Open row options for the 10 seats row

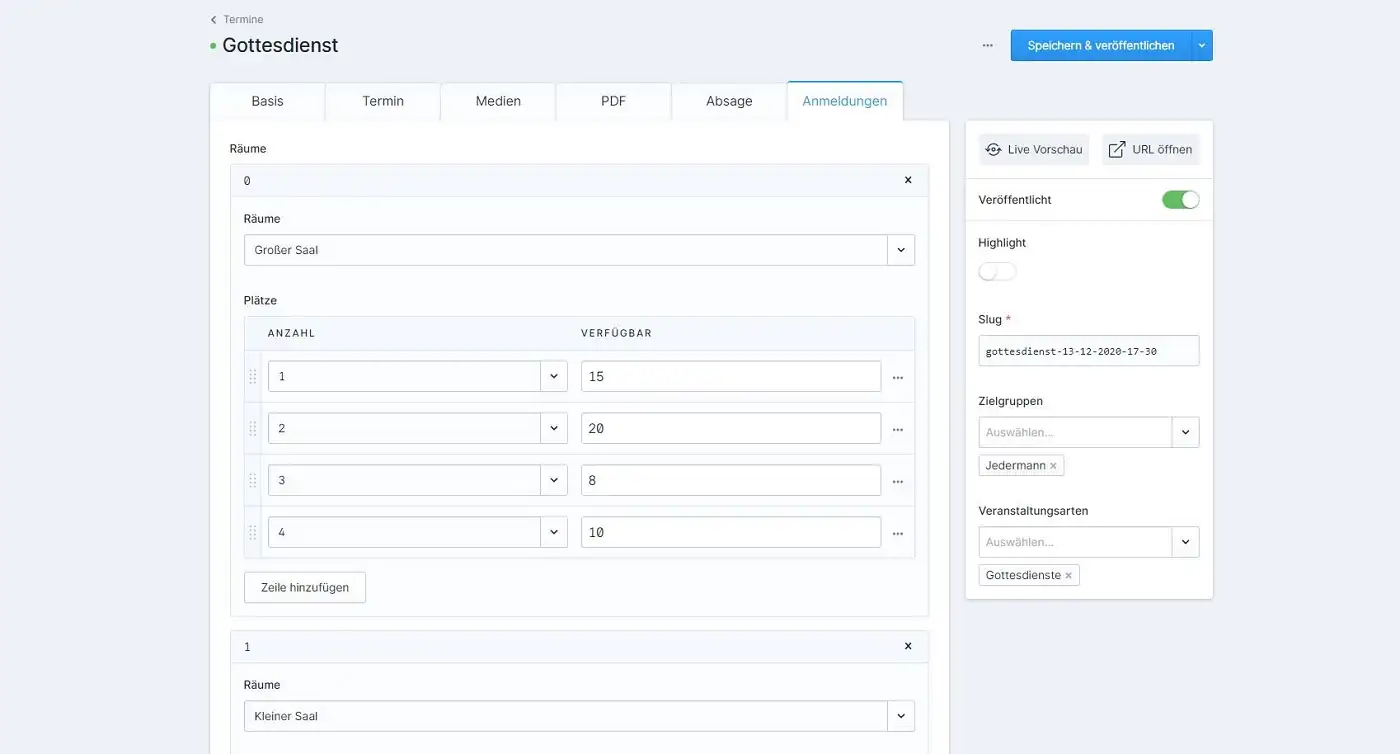click(x=898, y=533)
